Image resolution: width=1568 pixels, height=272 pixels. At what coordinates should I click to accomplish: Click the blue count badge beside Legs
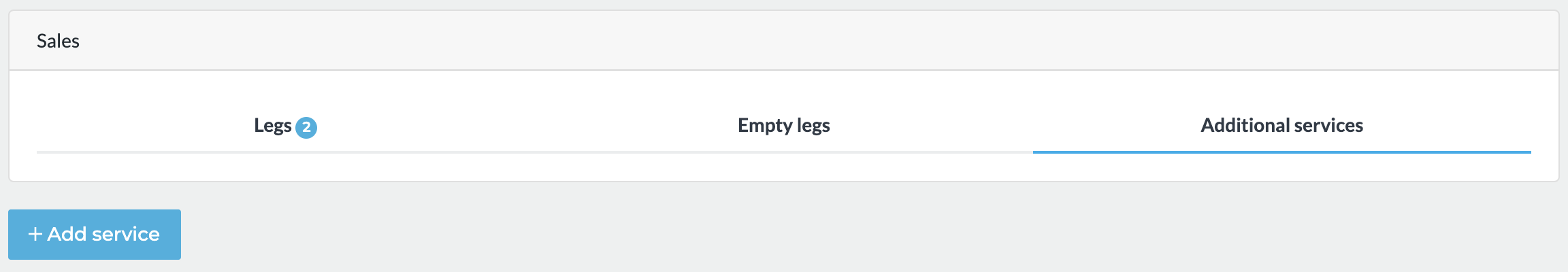pos(306,127)
